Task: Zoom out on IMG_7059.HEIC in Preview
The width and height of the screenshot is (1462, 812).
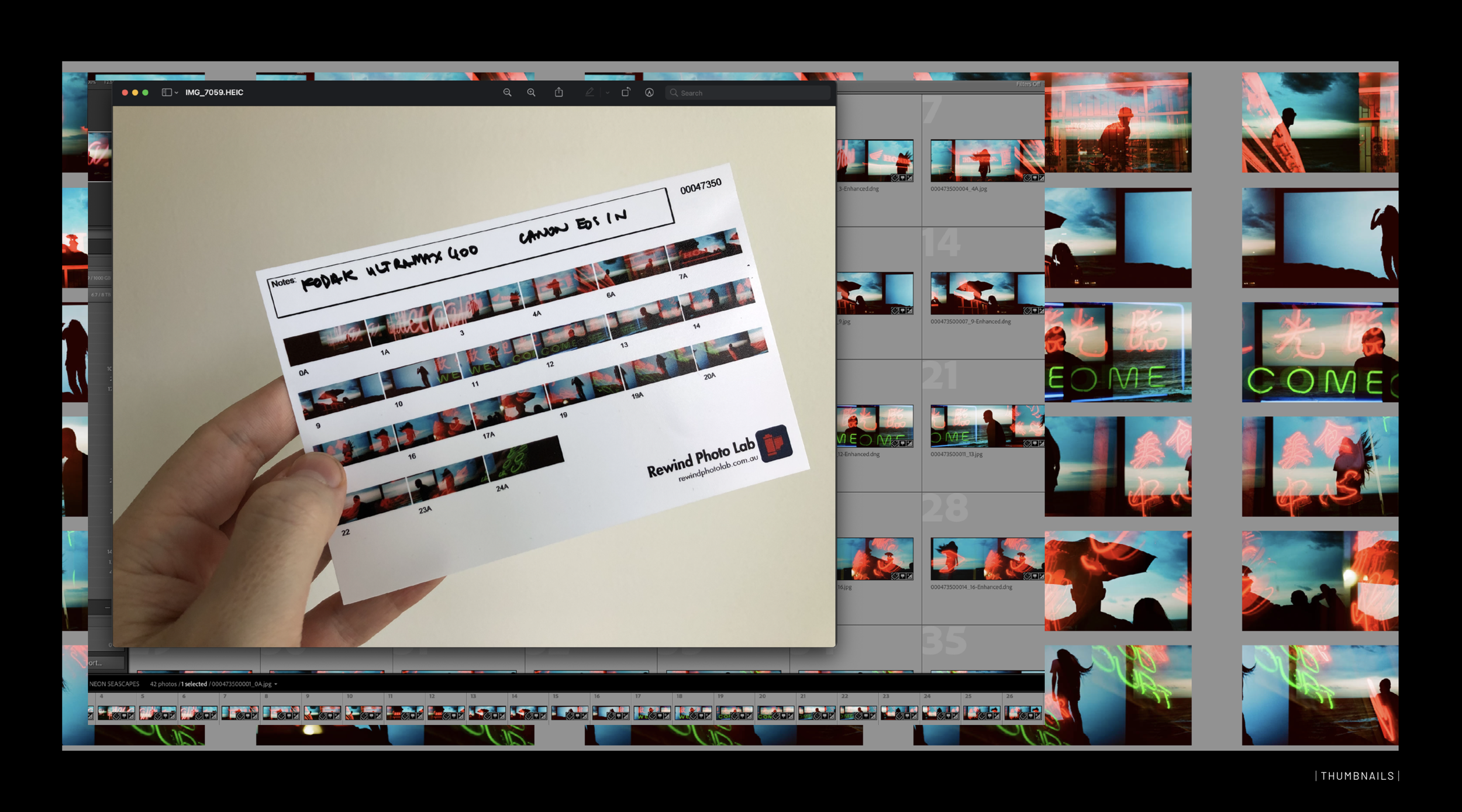Action: [507, 92]
